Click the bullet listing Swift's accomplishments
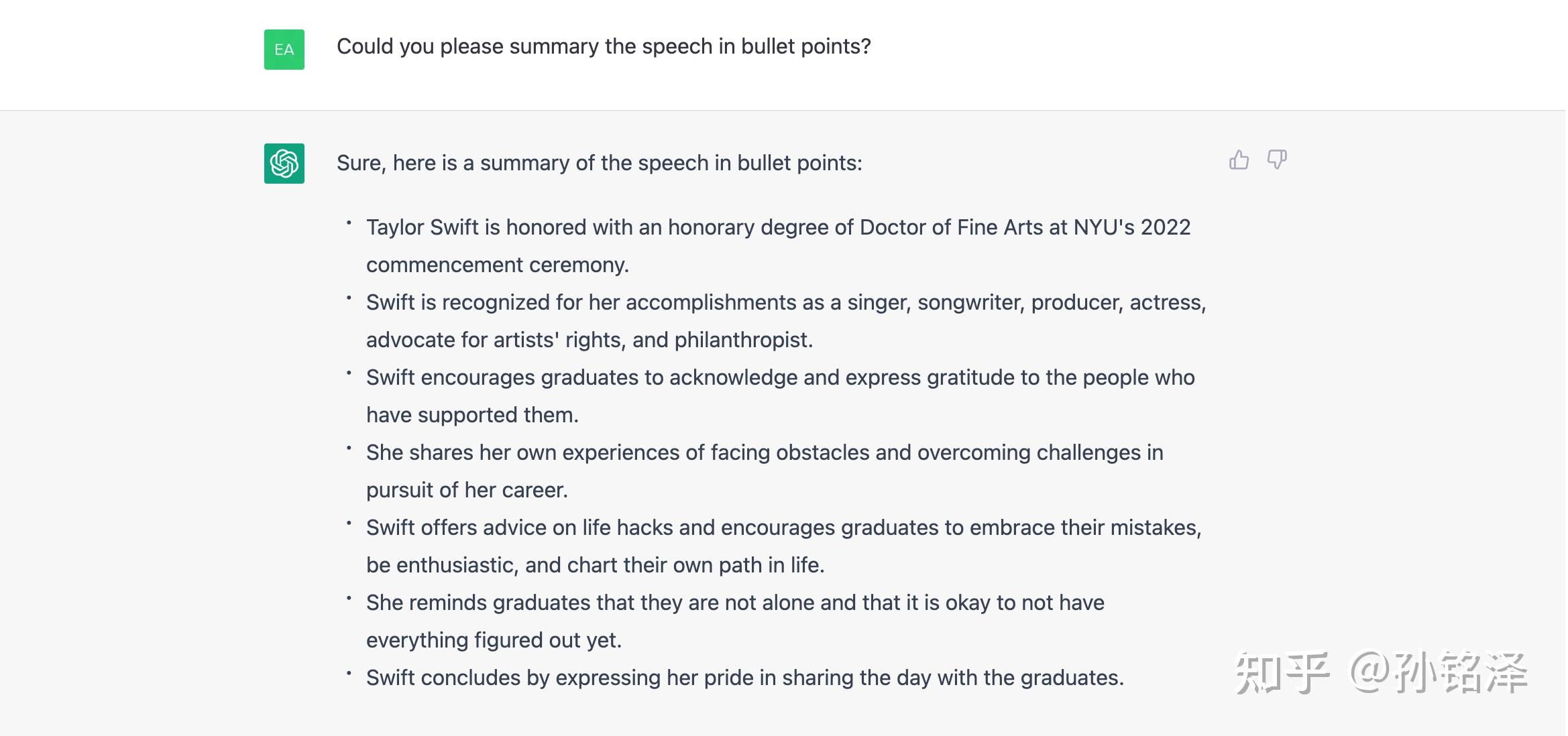The image size is (1568, 736). point(786,321)
